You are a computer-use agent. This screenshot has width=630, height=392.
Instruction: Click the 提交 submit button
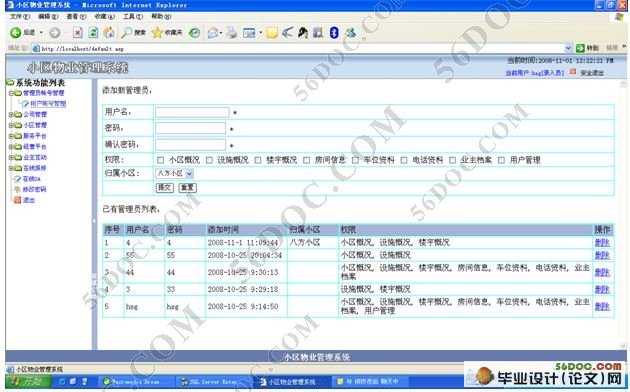(164, 188)
